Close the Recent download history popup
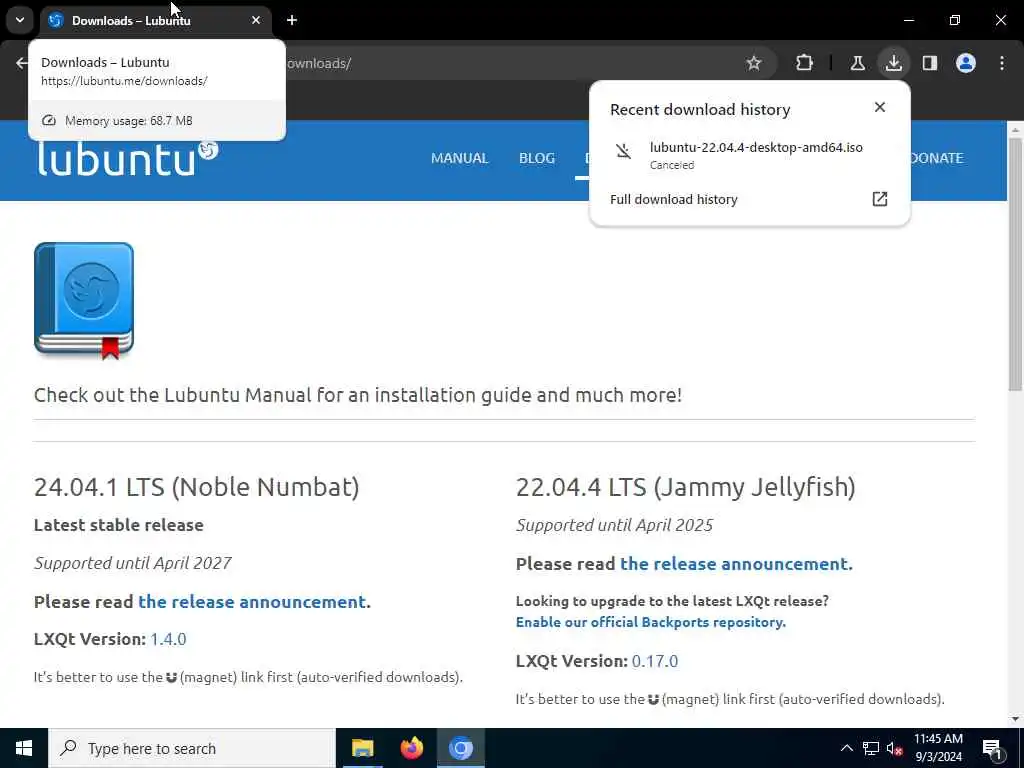Screen dimensions: 1024x768 point(880,107)
